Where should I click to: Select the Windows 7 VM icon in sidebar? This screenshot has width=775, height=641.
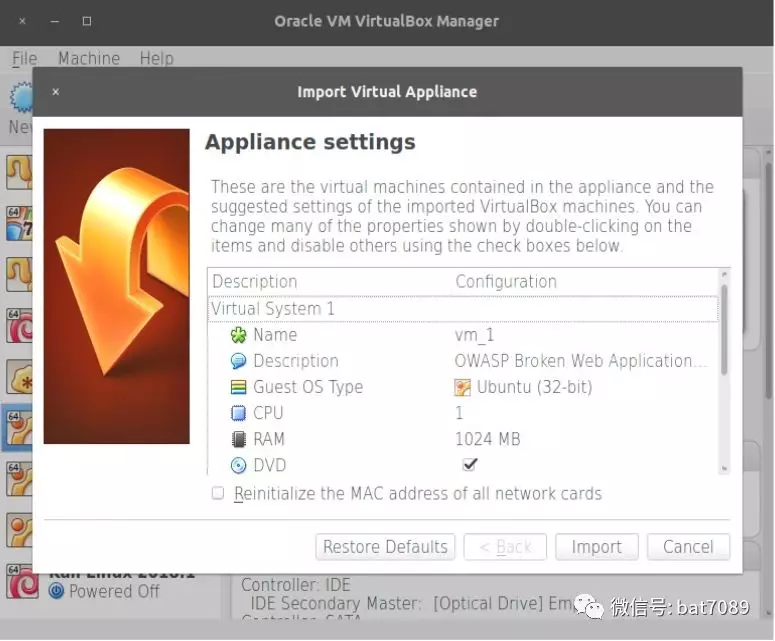(19, 223)
